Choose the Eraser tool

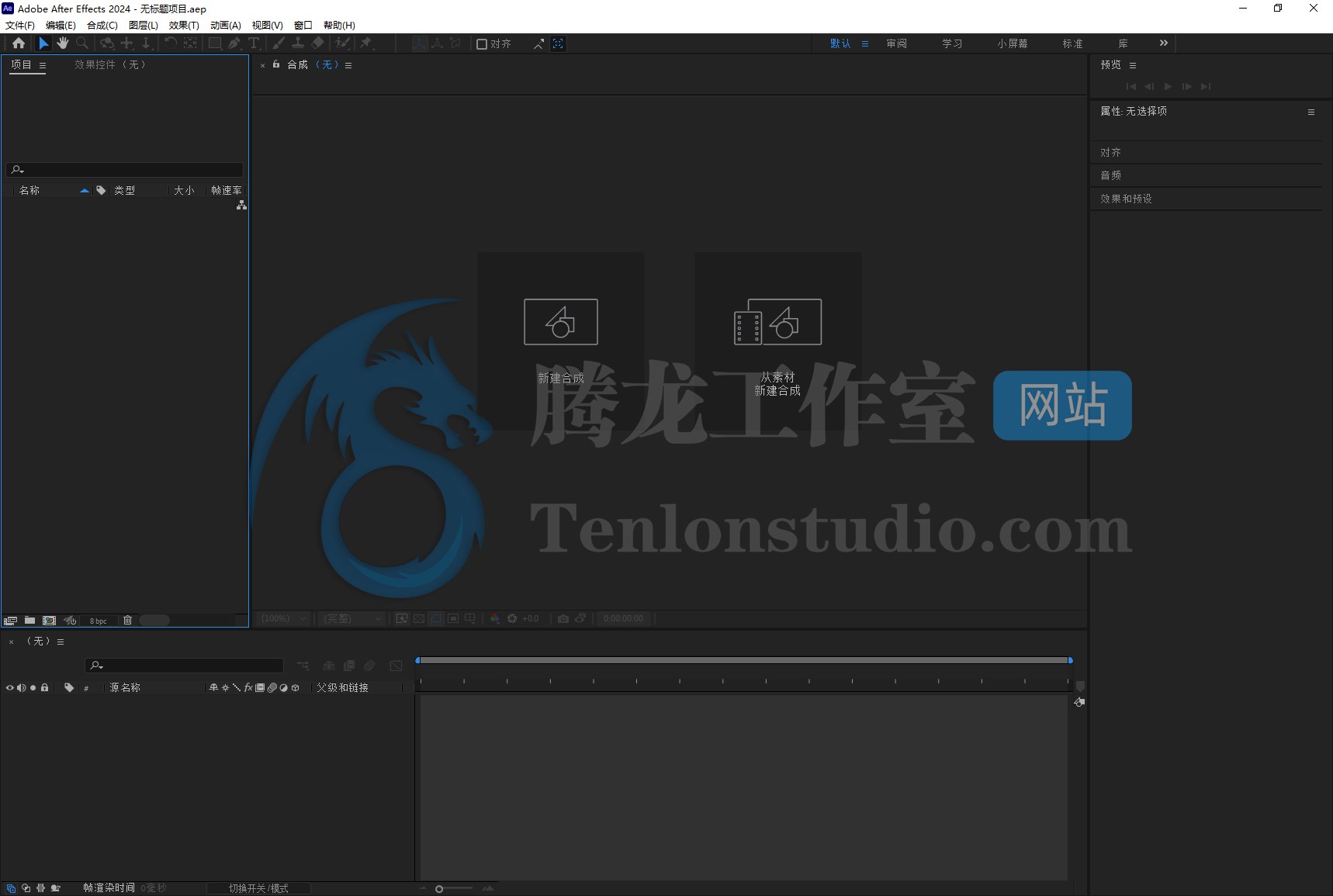317,43
